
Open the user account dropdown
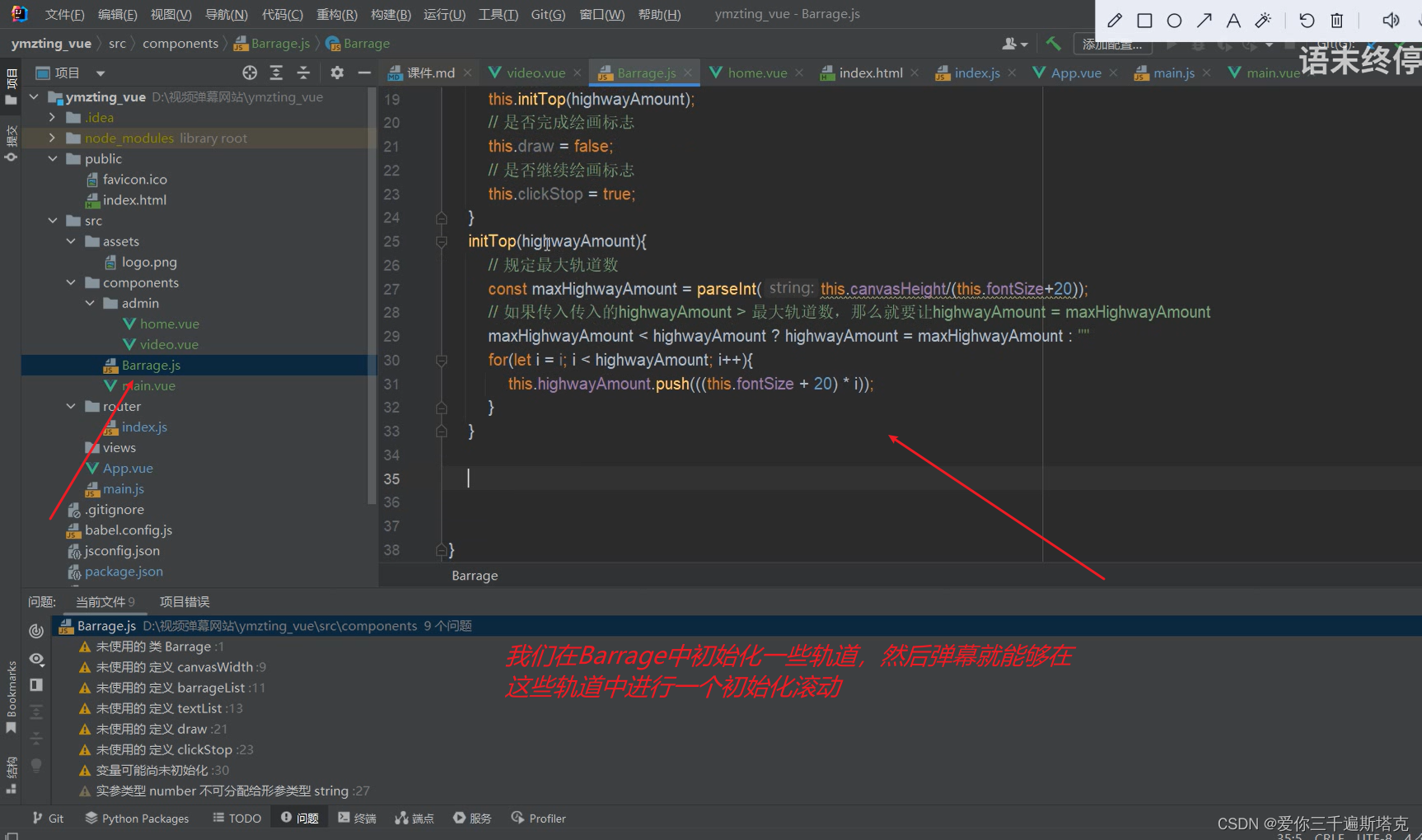click(1014, 44)
